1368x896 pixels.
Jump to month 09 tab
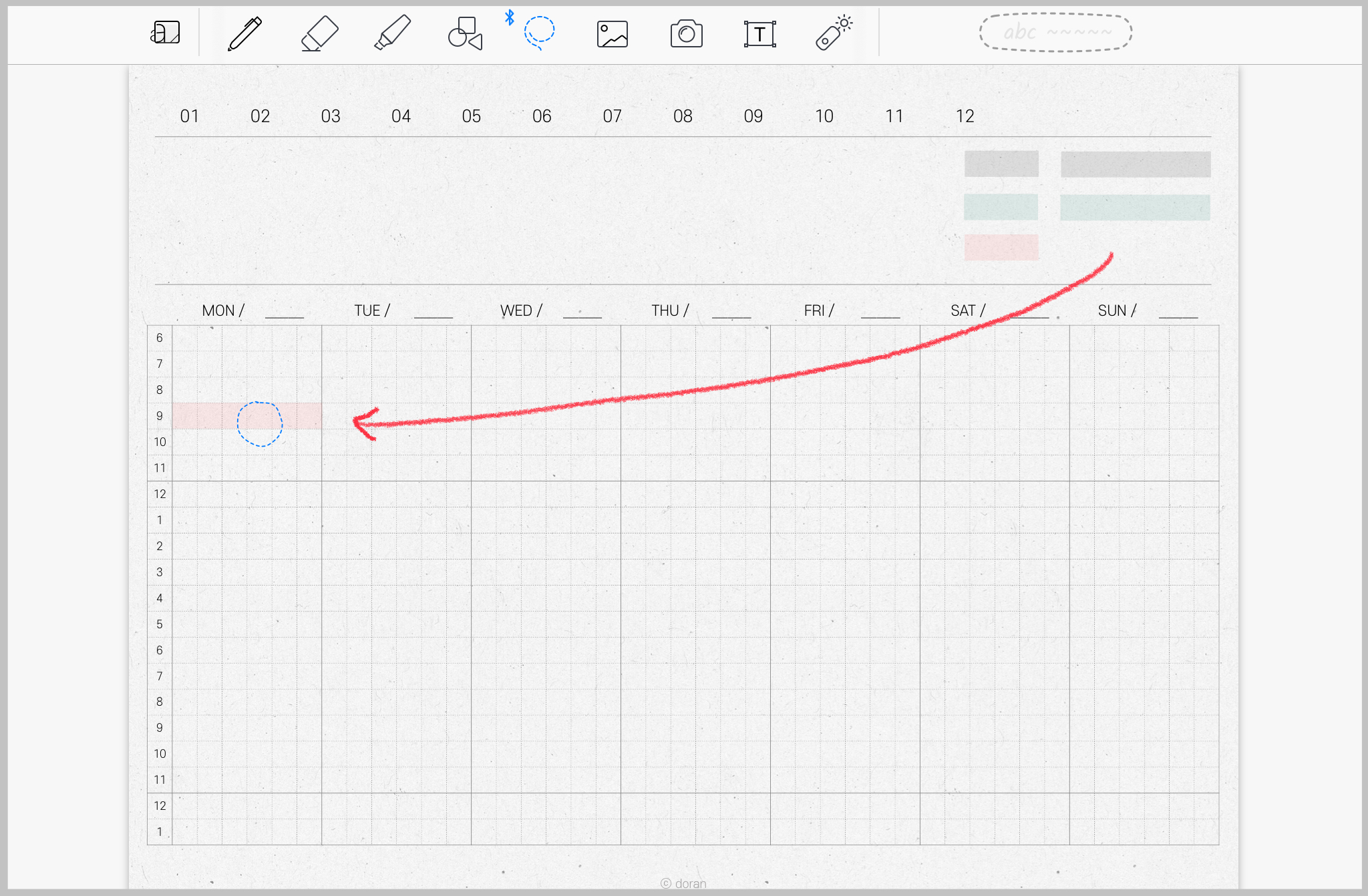point(753,116)
